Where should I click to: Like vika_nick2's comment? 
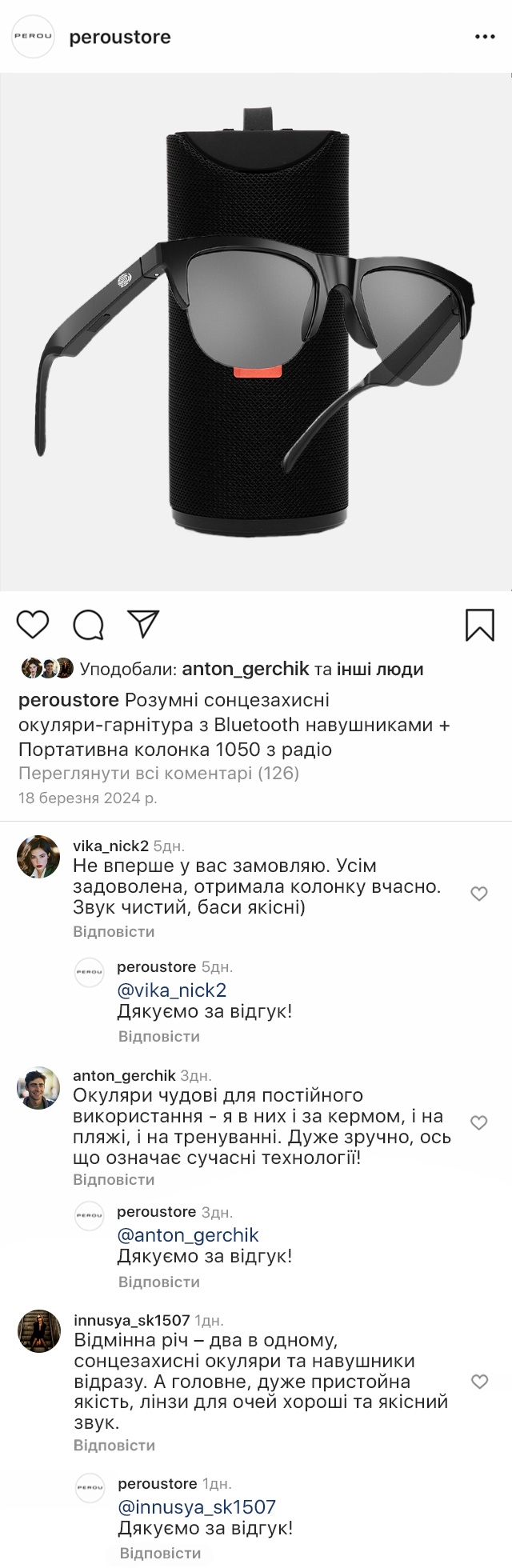[479, 894]
